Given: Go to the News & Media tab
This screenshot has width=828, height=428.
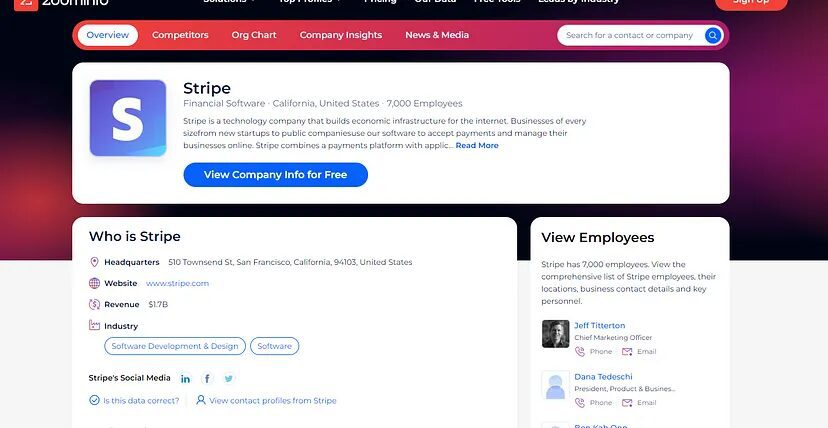Looking at the screenshot, I should [437, 35].
